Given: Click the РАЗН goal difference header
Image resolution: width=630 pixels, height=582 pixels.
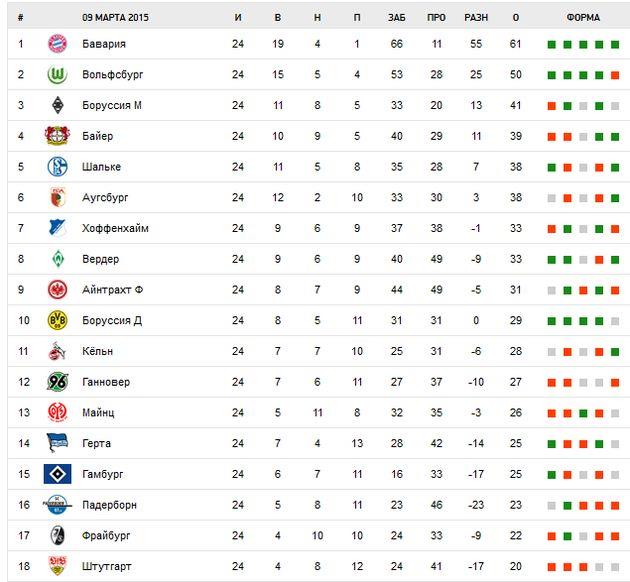Looking at the screenshot, I should (x=476, y=18).
